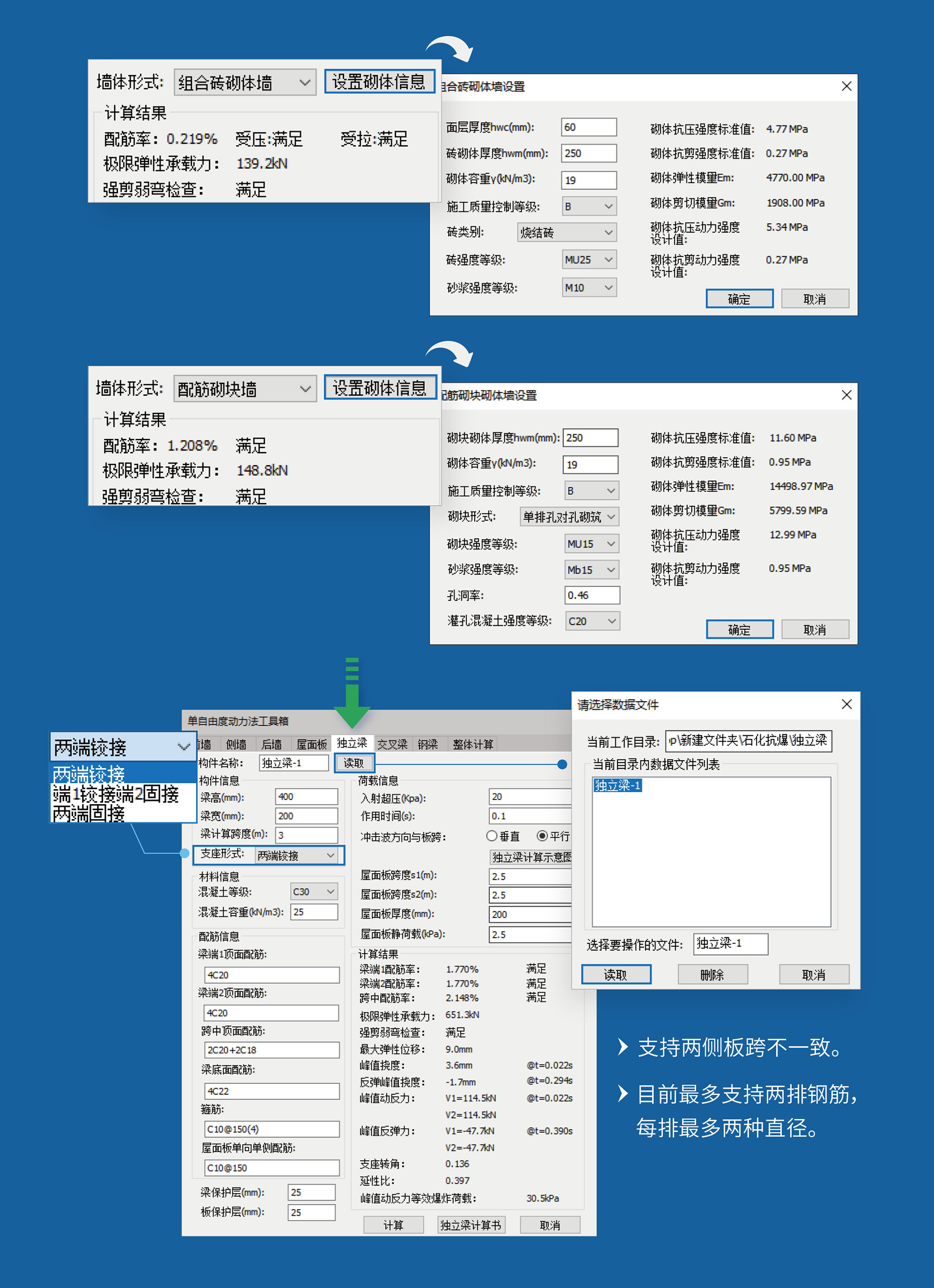Switch to the 交叉梁 tab
The width and height of the screenshot is (934, 1288).
click(392, 744)
